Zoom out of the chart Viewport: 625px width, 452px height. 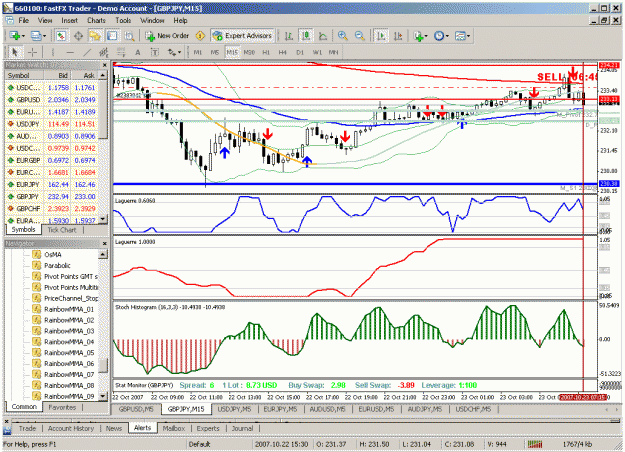click(x=360, y=36)
